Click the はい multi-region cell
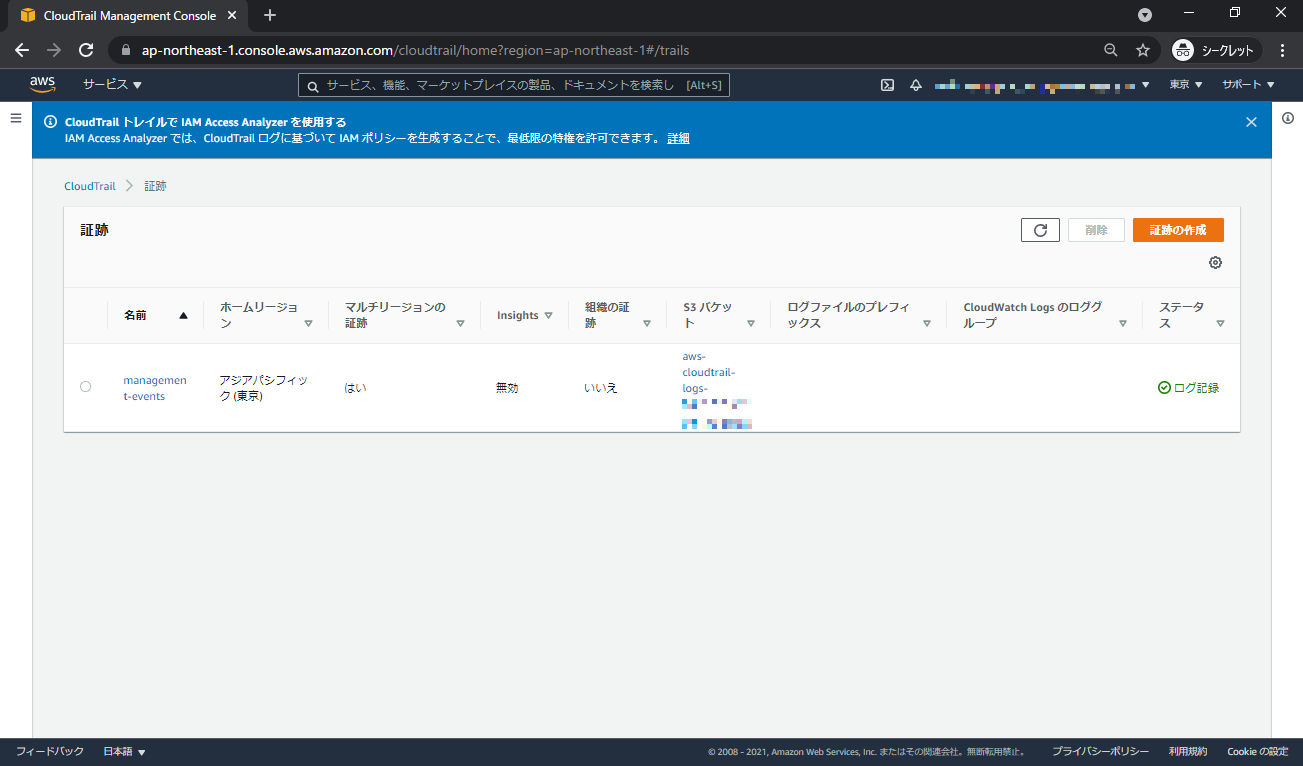Viewport: 1303px width, 766px height. 355,388
